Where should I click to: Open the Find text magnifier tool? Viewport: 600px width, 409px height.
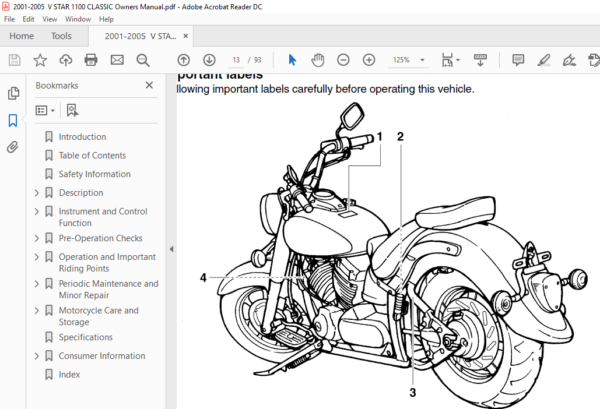143,60
